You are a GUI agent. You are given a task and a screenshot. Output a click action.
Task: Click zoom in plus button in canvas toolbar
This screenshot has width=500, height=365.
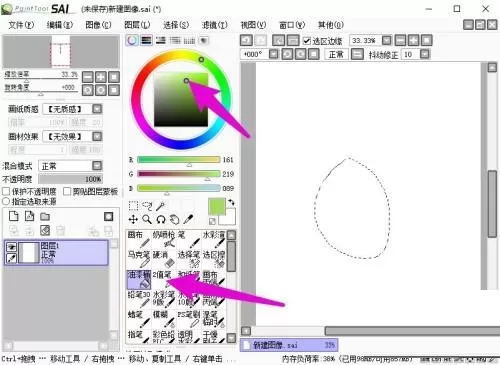tap(413, 40)
